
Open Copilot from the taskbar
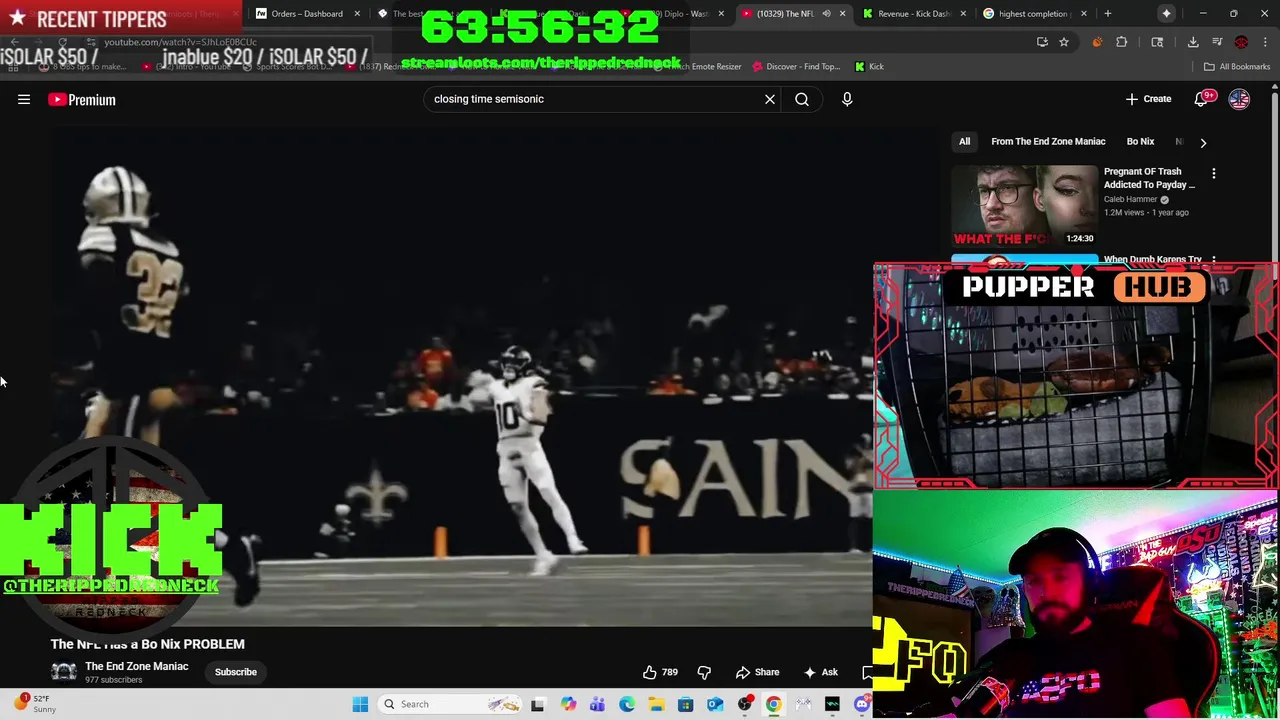[568, 704]
